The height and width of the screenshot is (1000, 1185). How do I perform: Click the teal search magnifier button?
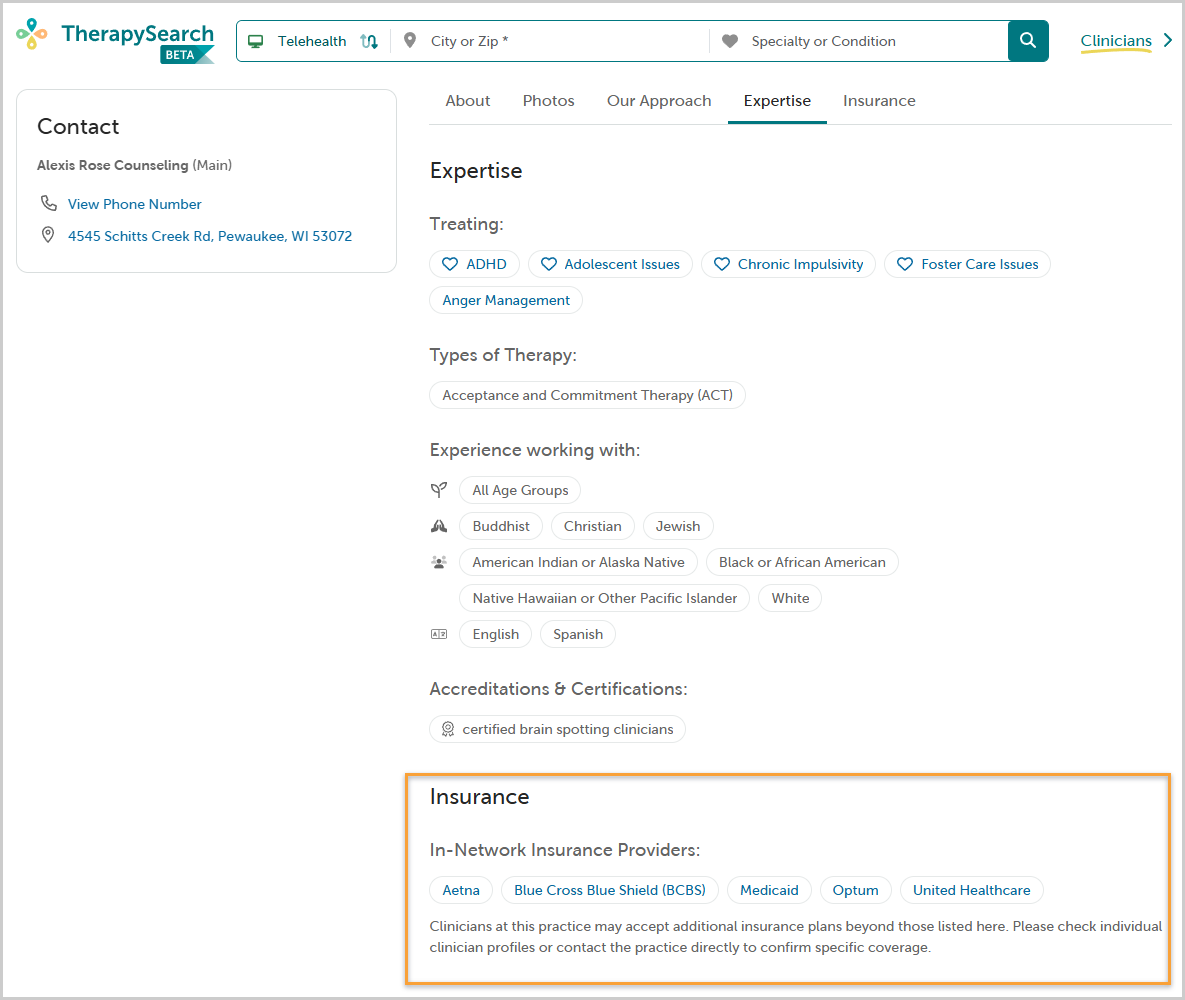click(x=1028, y=41)
